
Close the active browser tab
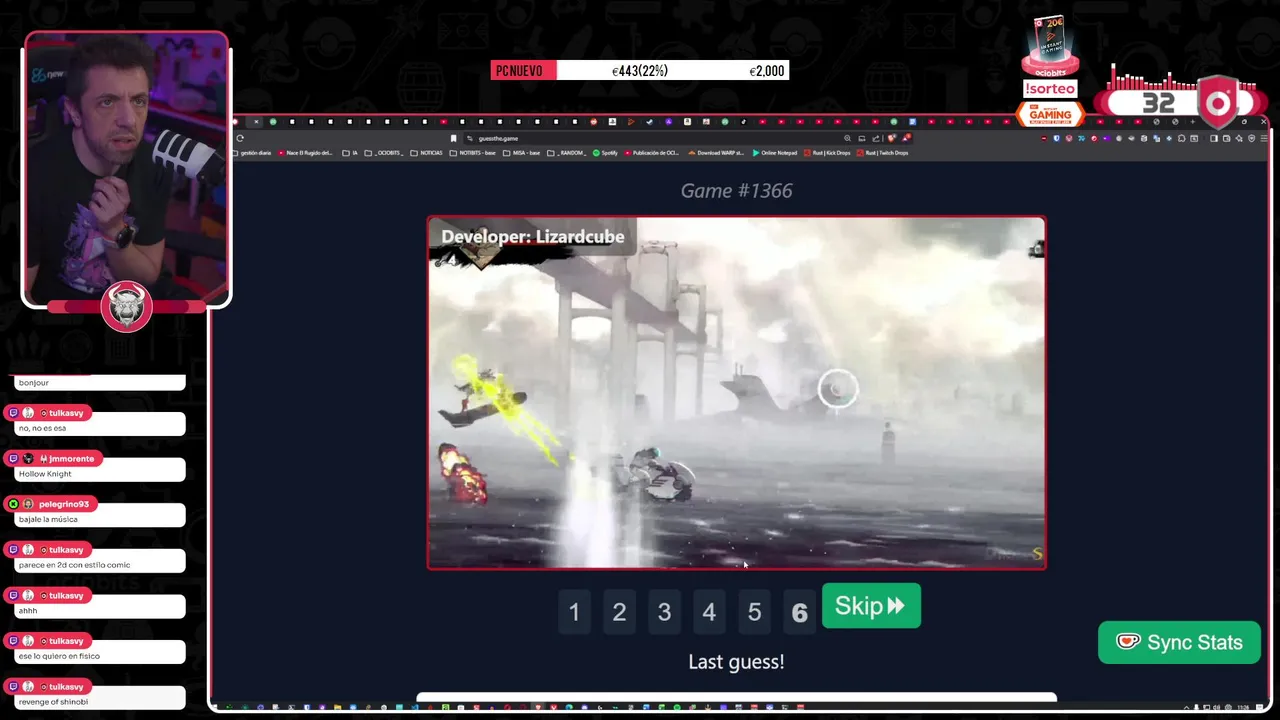pyautogui.click(x=256, y=121)
